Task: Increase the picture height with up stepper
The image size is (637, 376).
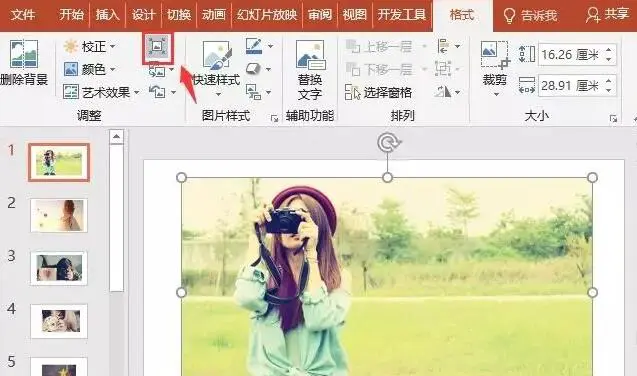Action: click(609, 50)
